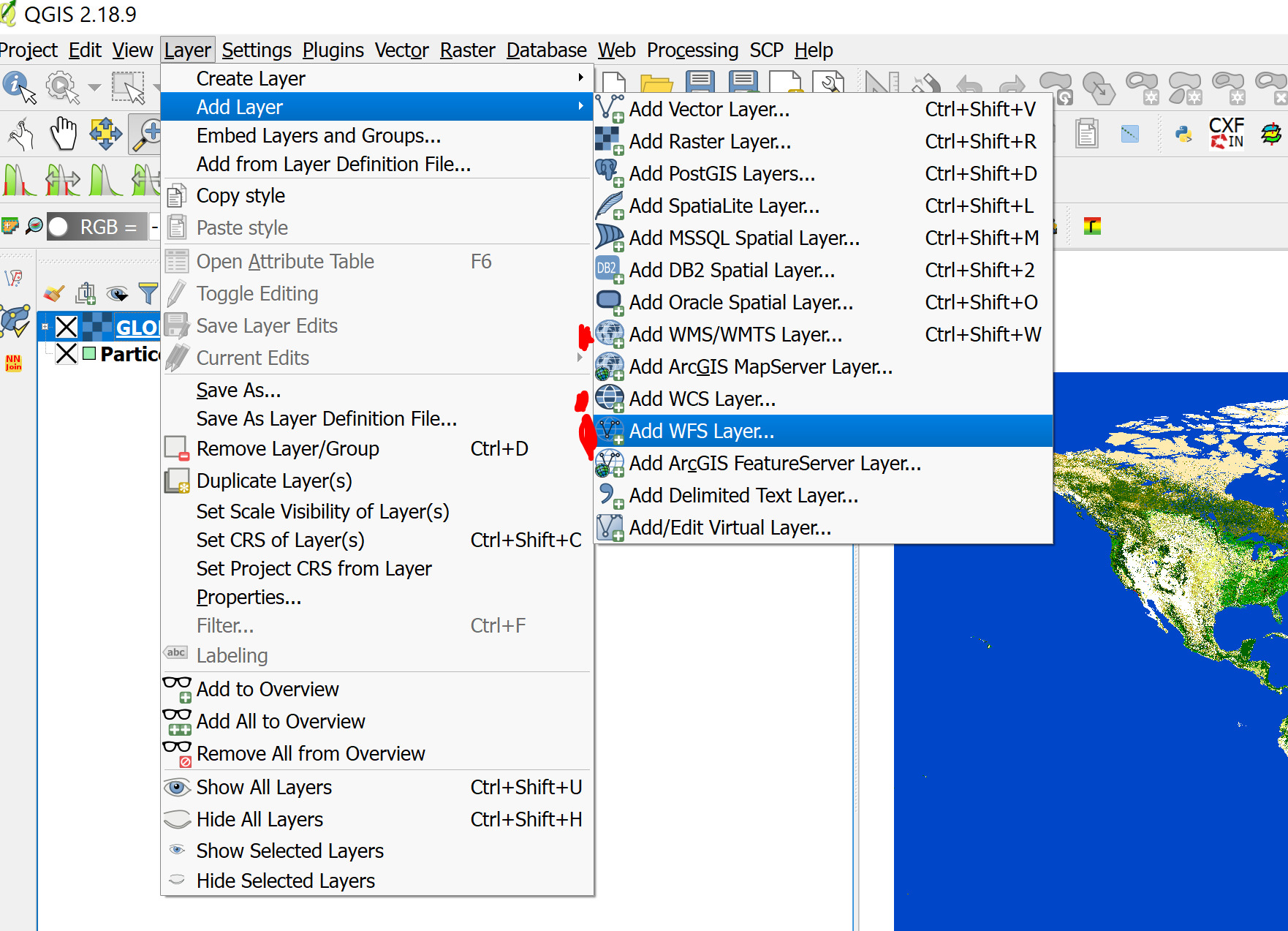This screenshot has width=1288, height=931.
Task: Click Pan Map to Selection icon
Action: 105,134
